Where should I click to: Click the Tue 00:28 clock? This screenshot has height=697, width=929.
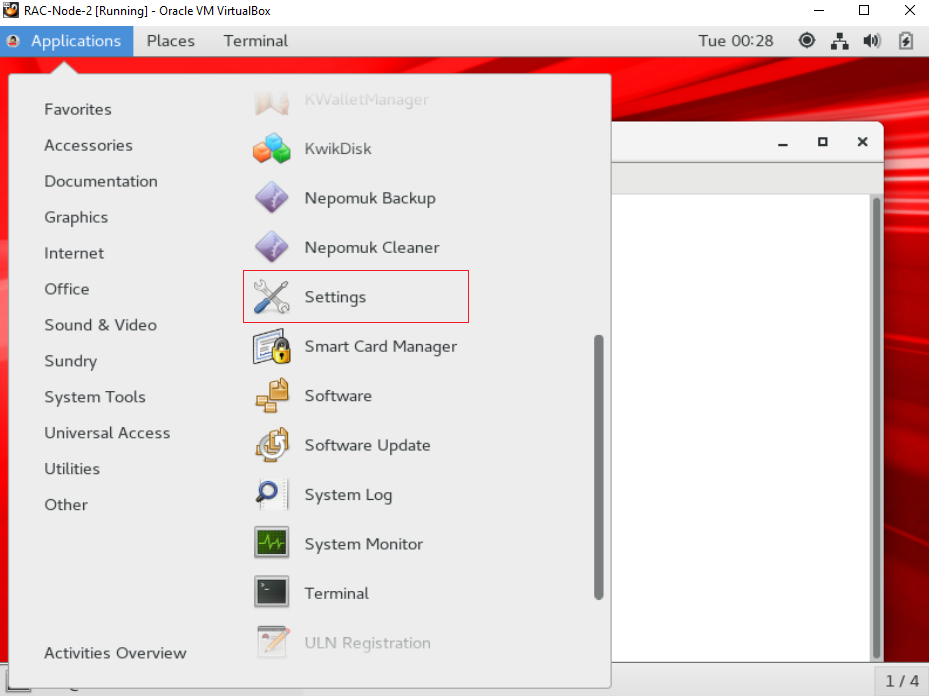coord(735,41)
